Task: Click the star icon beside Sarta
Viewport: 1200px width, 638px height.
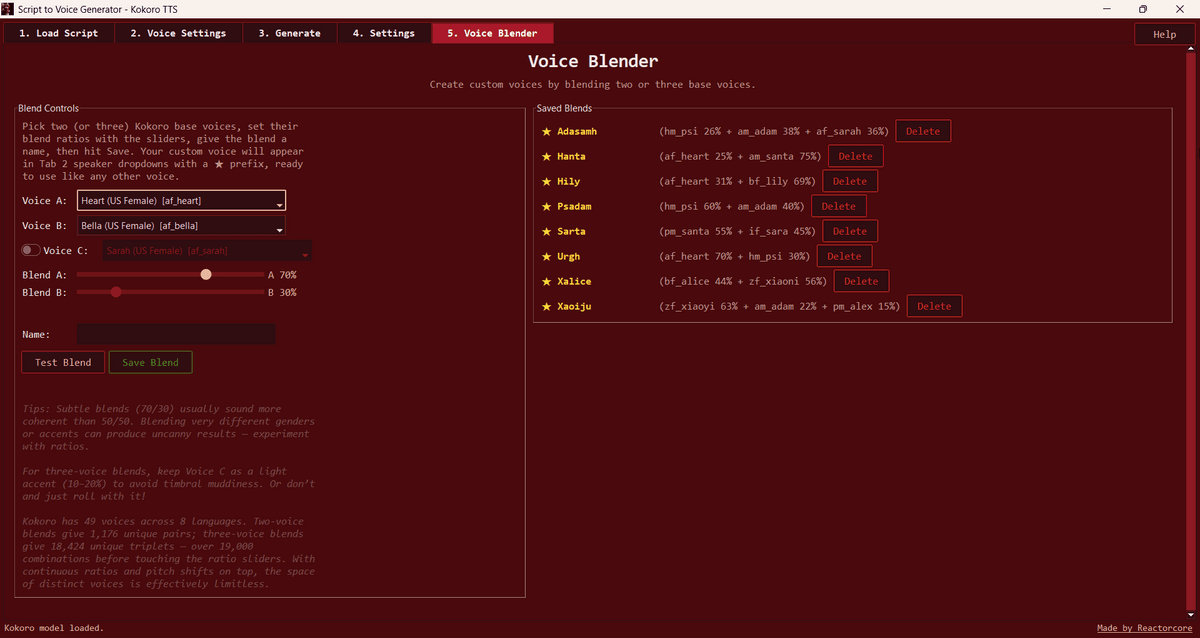Action: tap(546, 231)
